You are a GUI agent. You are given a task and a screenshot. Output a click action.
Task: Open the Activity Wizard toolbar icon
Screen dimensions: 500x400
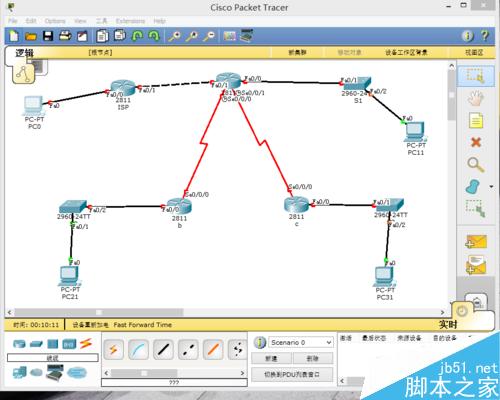pyautogui.click(x=82, y=36)
